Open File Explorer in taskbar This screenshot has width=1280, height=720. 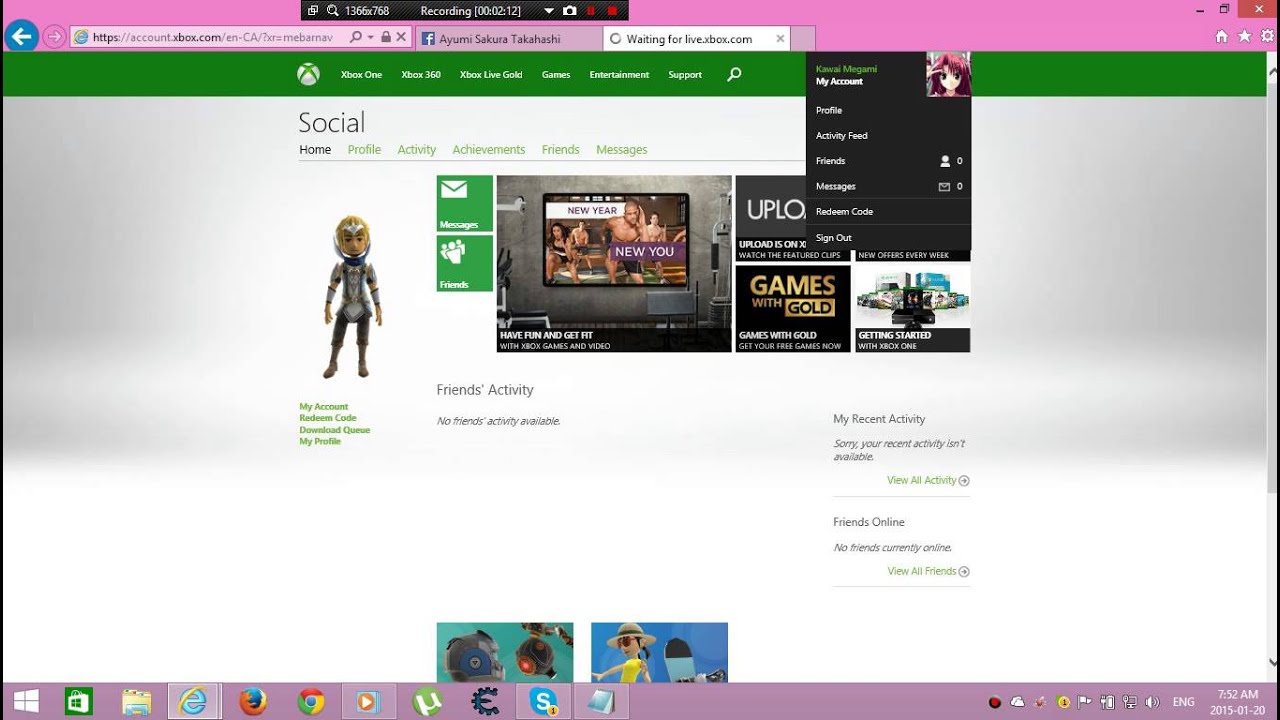[137, 702]
